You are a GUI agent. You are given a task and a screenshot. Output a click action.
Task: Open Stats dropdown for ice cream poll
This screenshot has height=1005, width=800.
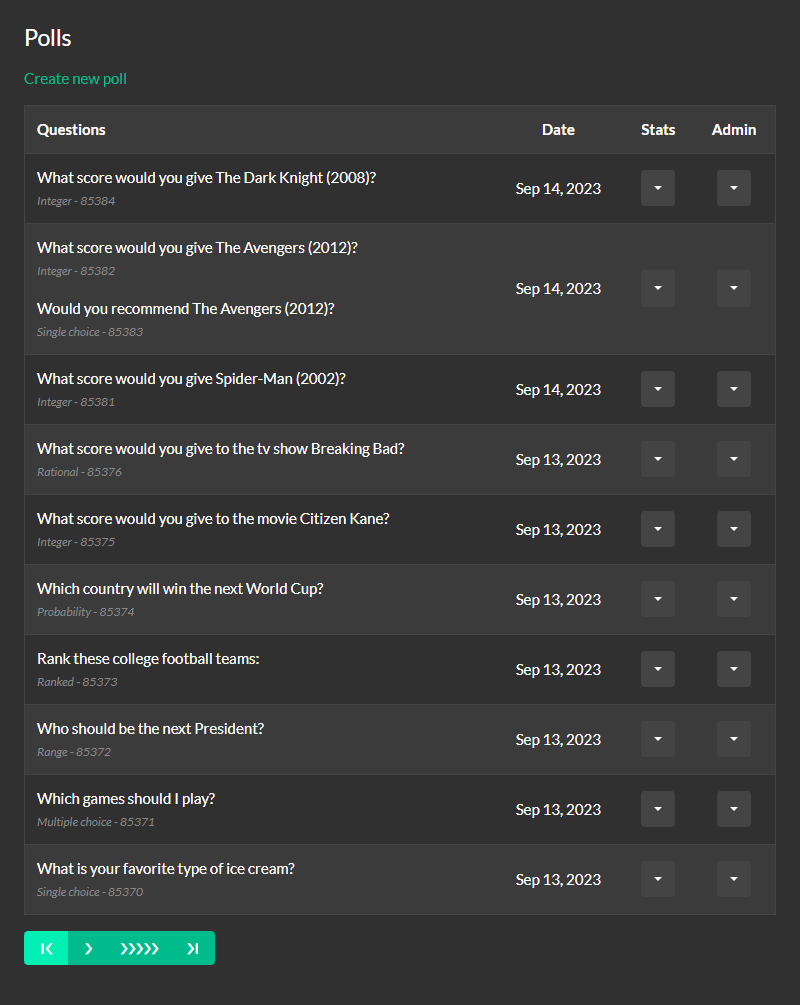657,879
